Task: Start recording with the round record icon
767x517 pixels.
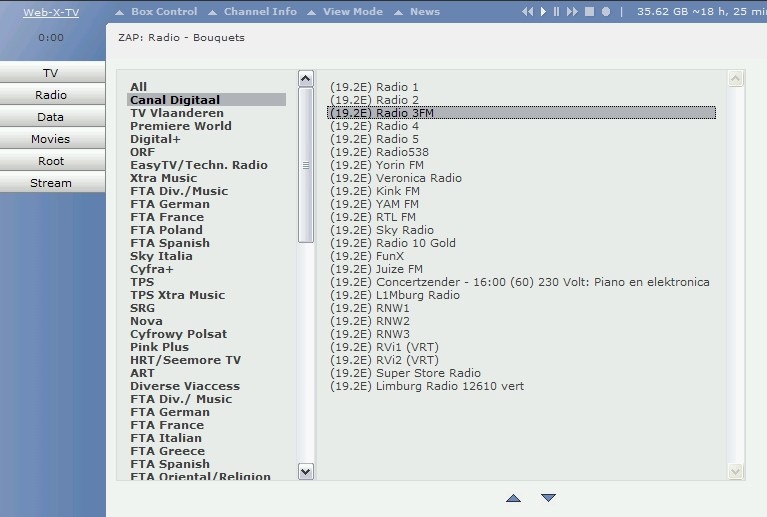Action: tap(606, 12)
